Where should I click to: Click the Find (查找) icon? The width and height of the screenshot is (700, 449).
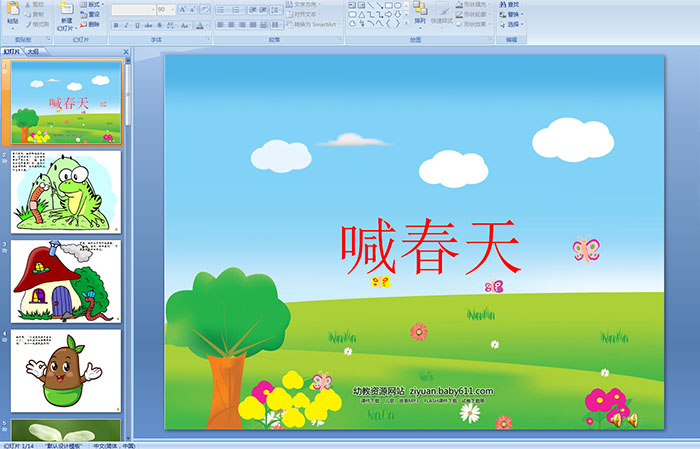(509, 4)
